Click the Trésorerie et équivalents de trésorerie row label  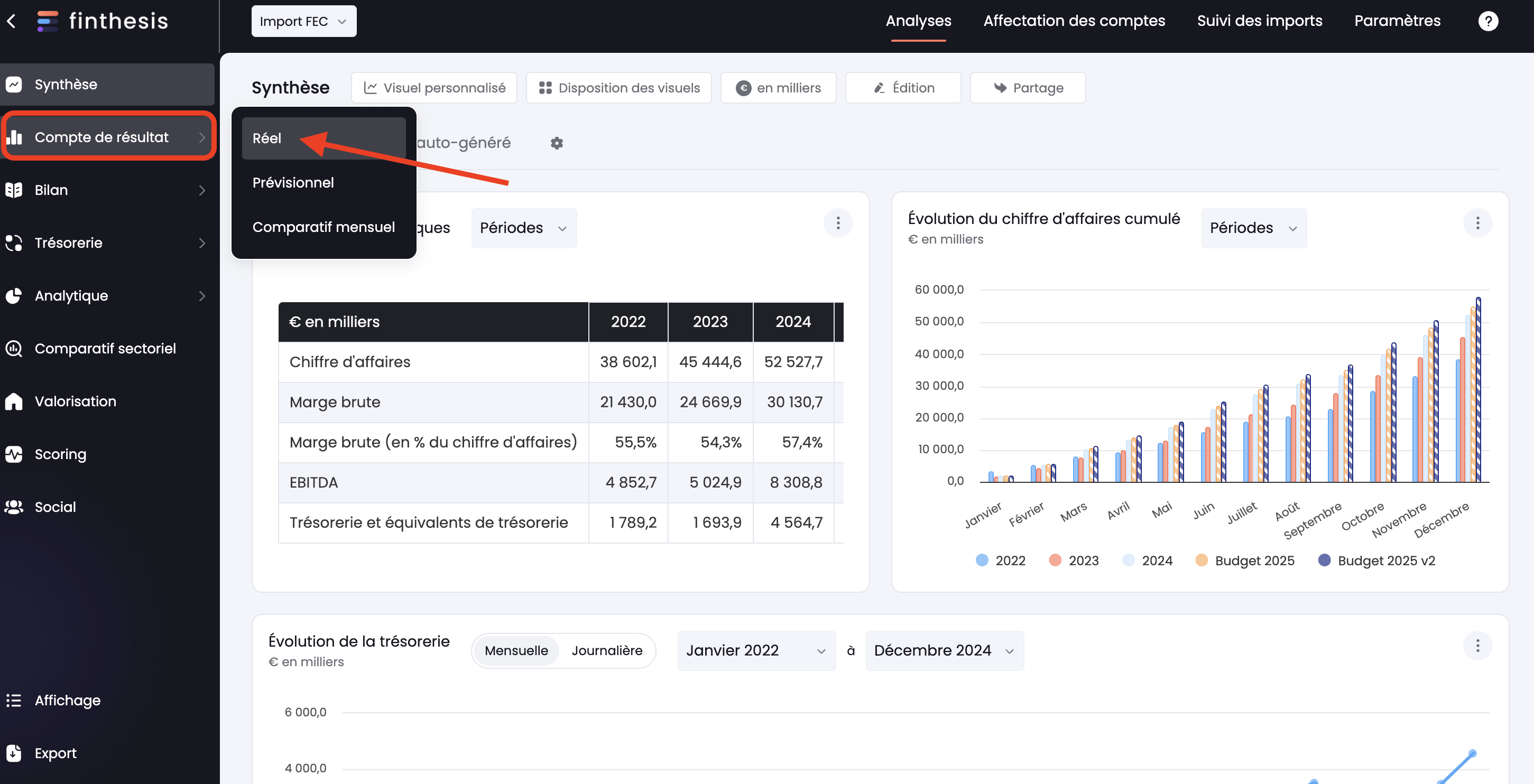[429, 522]
